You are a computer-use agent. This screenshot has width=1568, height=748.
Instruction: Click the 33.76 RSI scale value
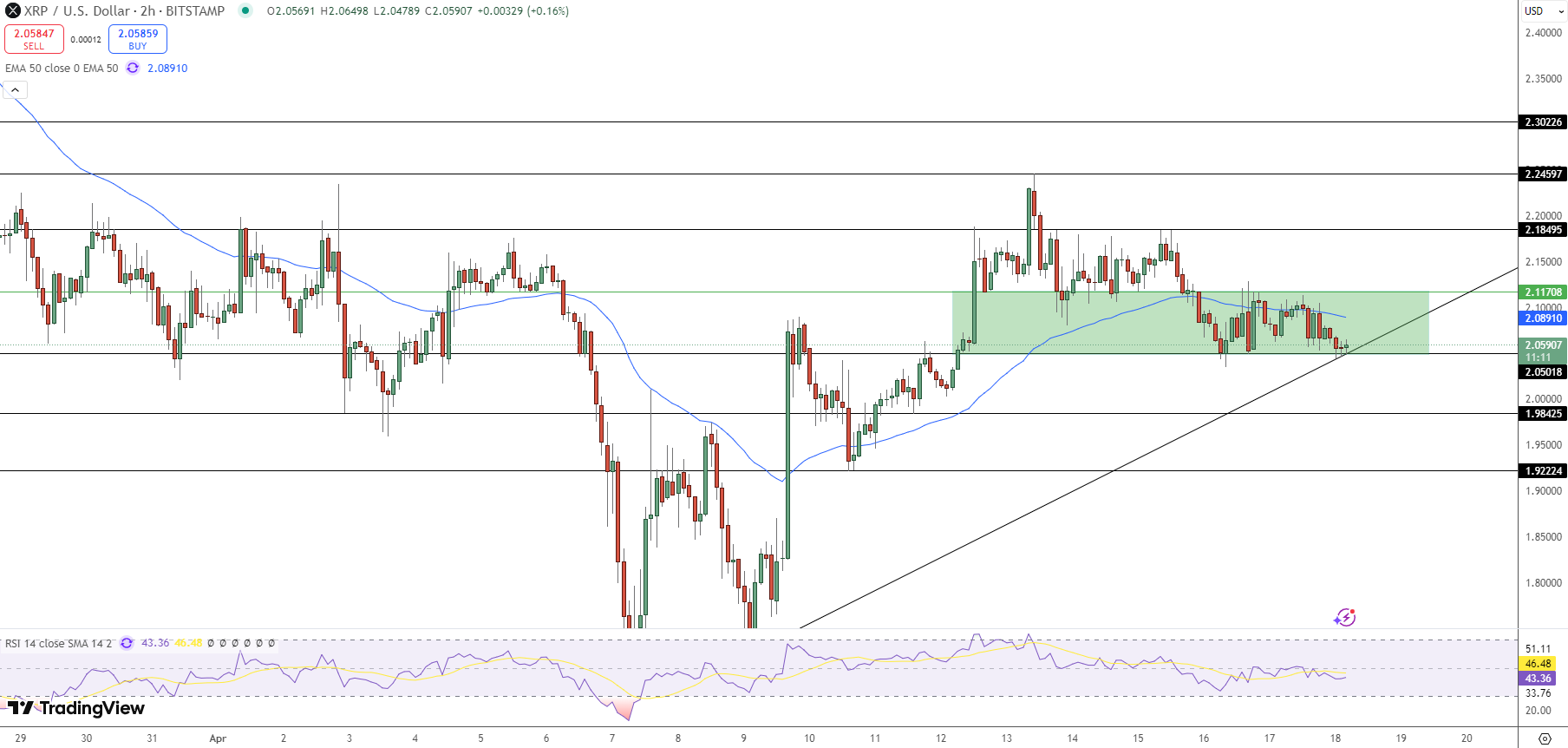1538,693
